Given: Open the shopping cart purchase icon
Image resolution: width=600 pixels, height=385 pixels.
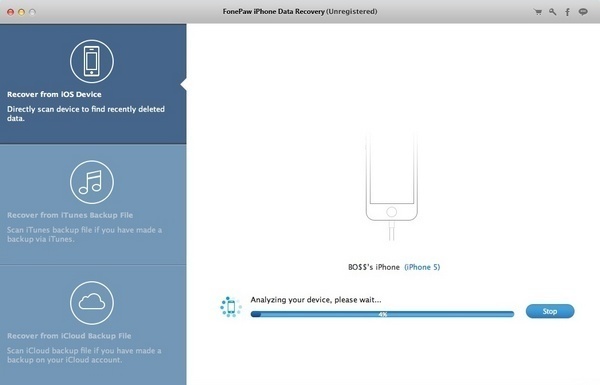Looking at the screenshot, I should point(538,12).
